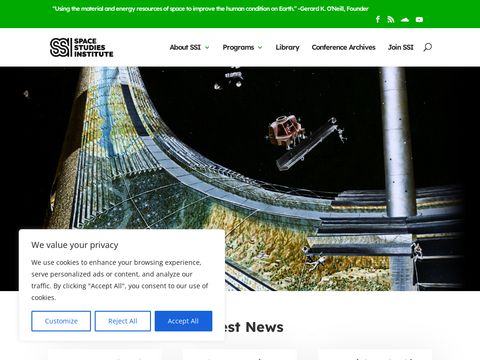Expand the Programs menu chevron
The image size is (480, 360).
[x=260, y=48]
